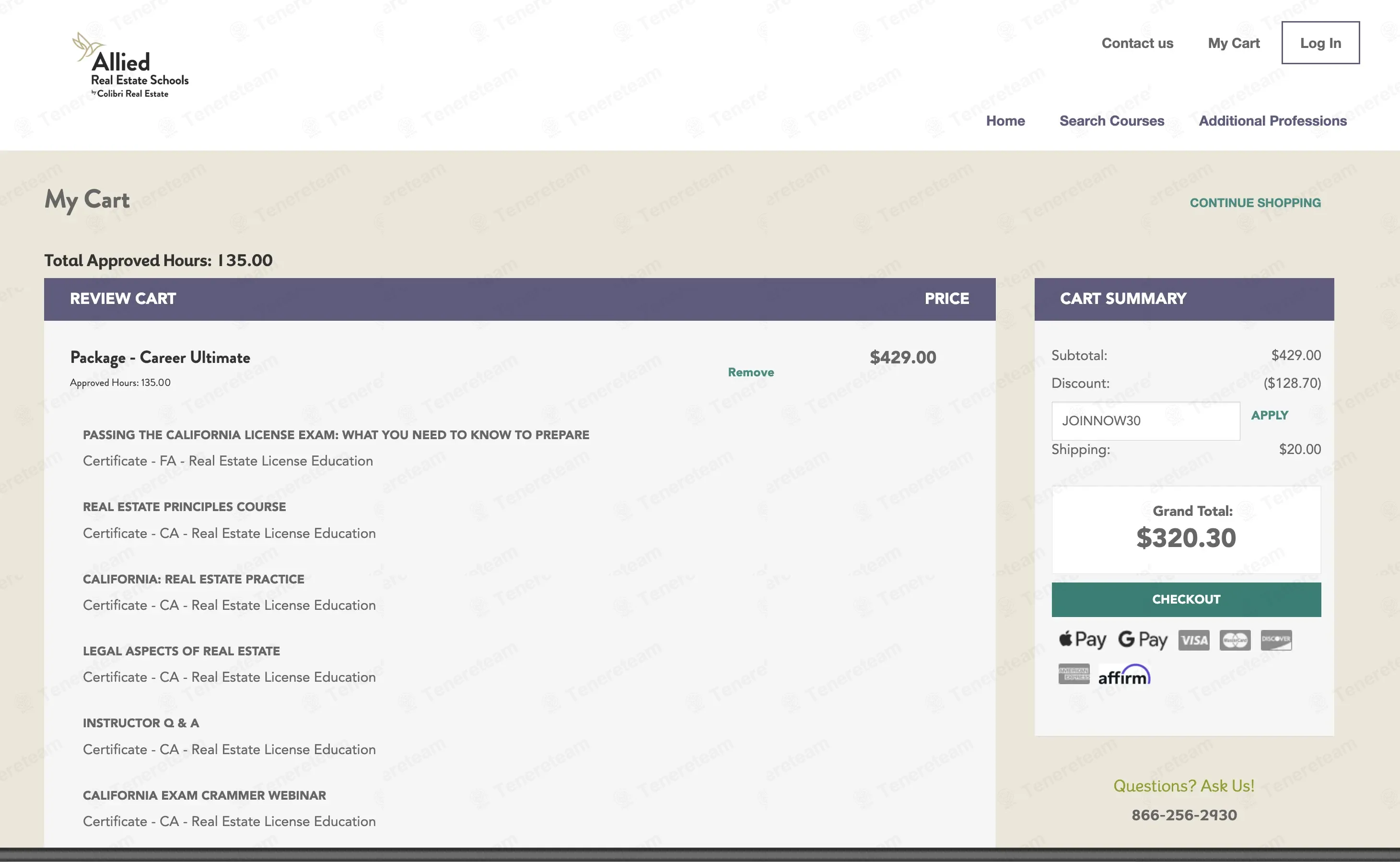Apply the JOINNOW30 promo code
The height and width of the screenshot is (862, 1400).
(1269, 415)
